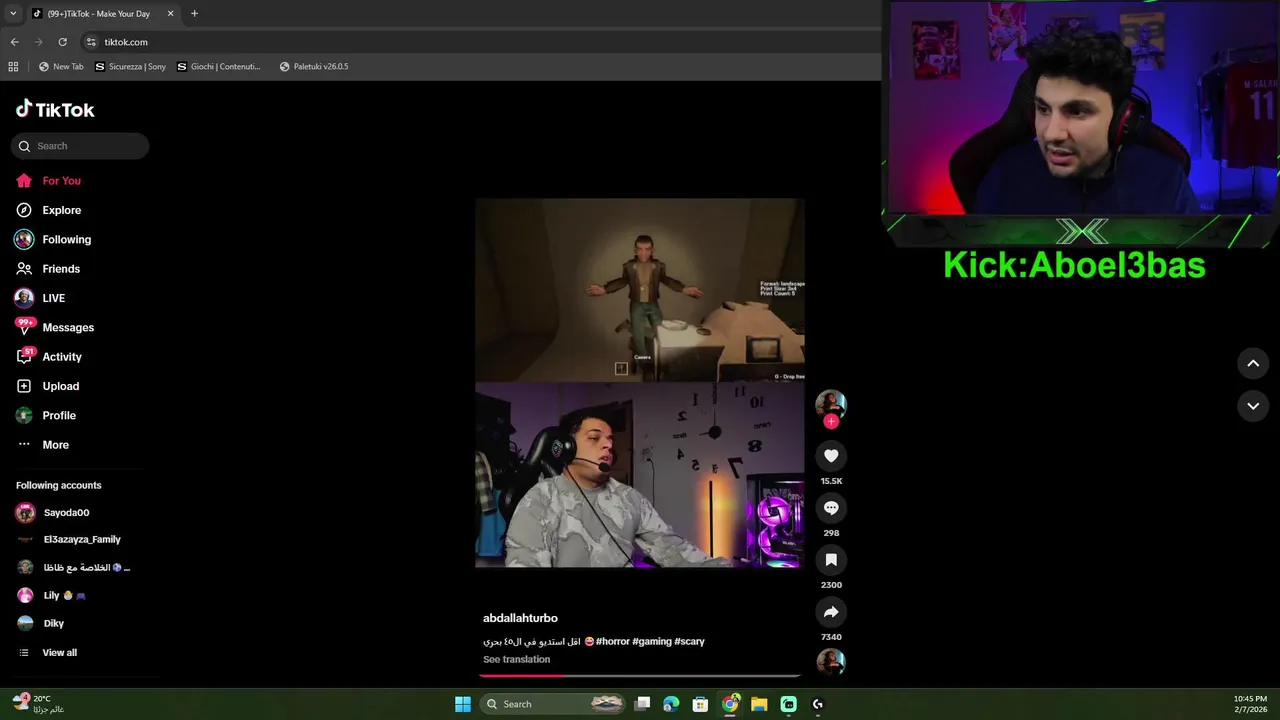Open the Activity notifications
Viewport: 1280px width, 720px height.
click(49, 357)
